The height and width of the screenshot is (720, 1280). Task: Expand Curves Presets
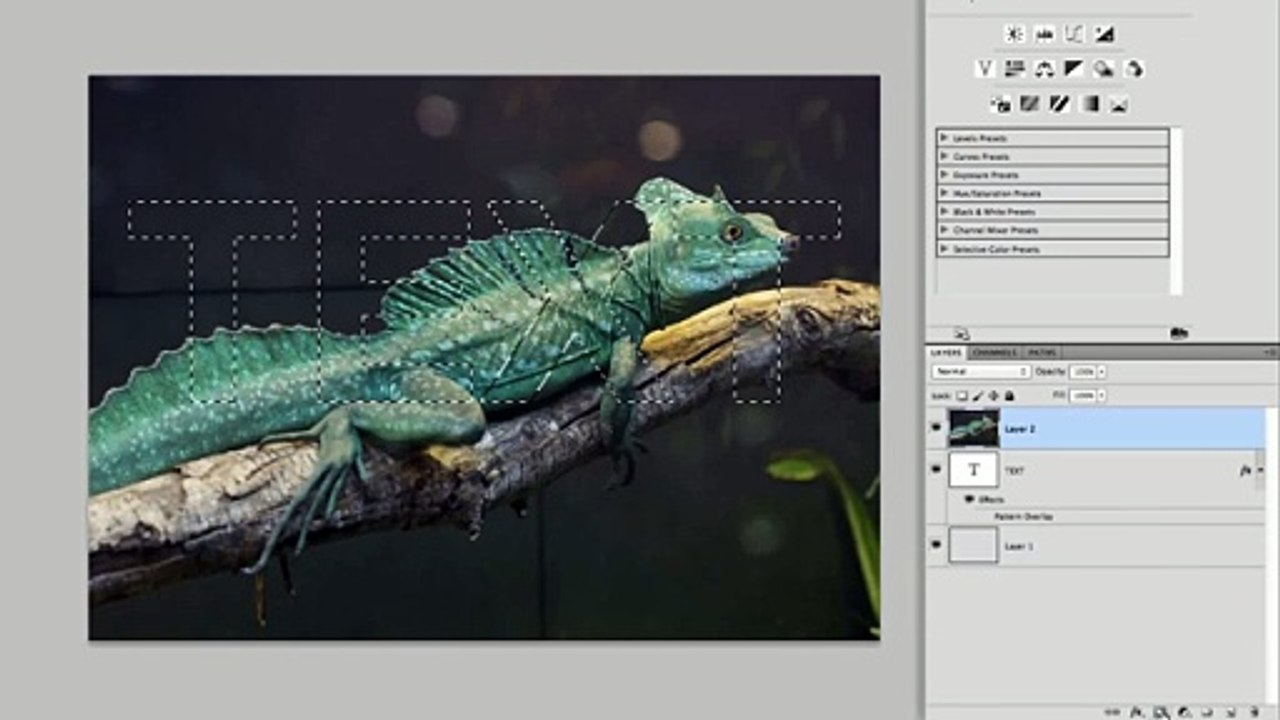coord(944,157)
